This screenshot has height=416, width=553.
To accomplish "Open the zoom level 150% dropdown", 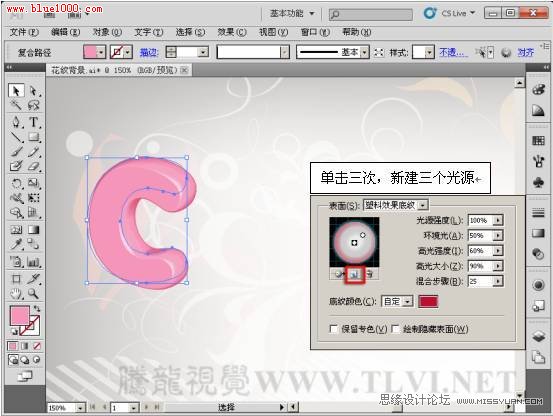I will [80, 408].
